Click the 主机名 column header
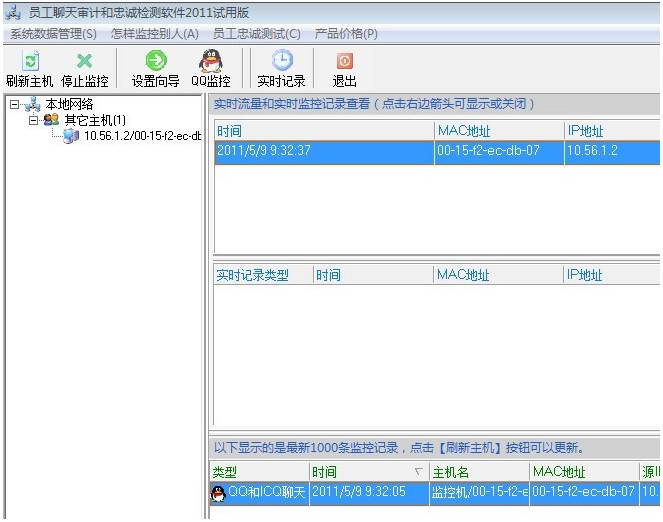 (x=450, y=472)
